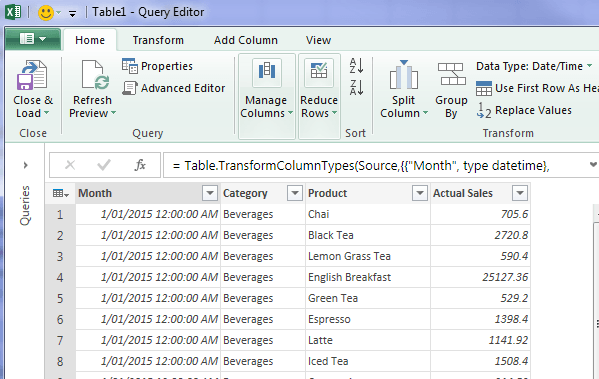The height and width of the screenshot is (379, 599).
Task: Open query Properties
Action: [x=157, y=66]
